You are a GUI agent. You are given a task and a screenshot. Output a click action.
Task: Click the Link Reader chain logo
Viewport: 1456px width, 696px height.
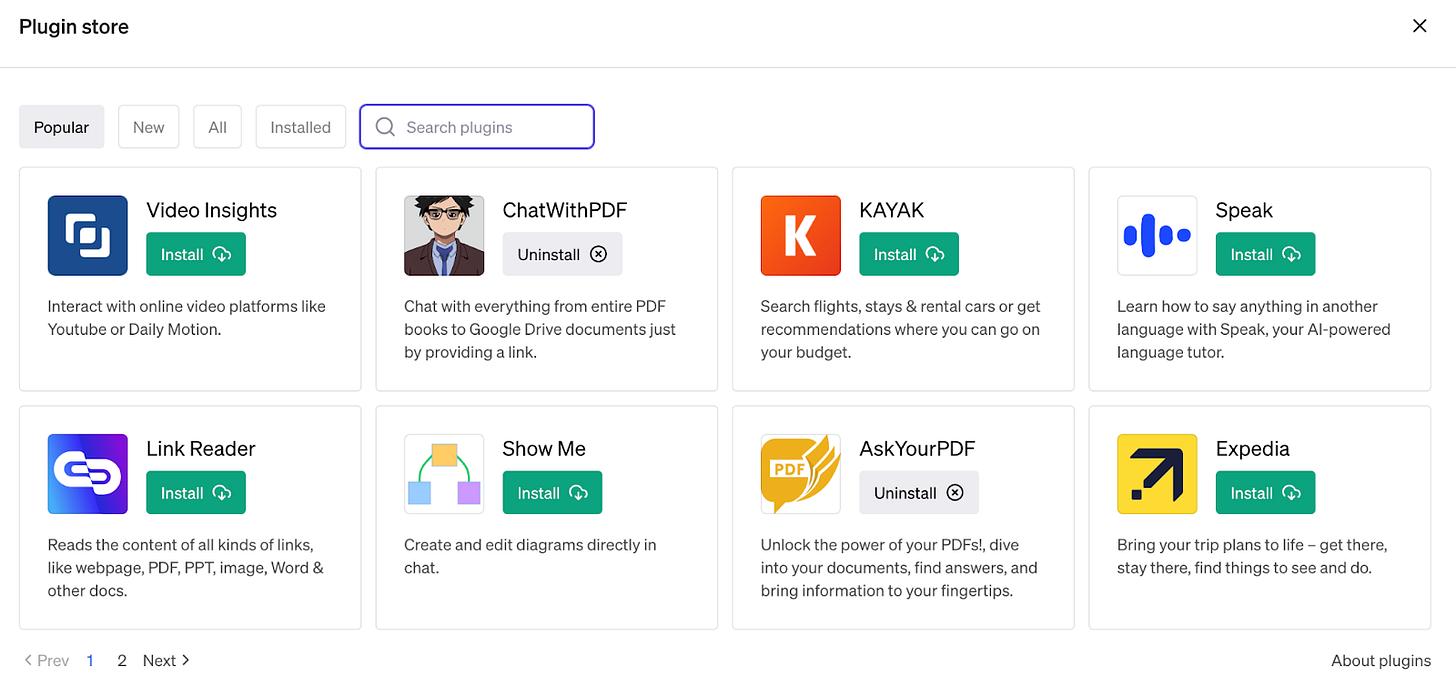coord(88,474)
